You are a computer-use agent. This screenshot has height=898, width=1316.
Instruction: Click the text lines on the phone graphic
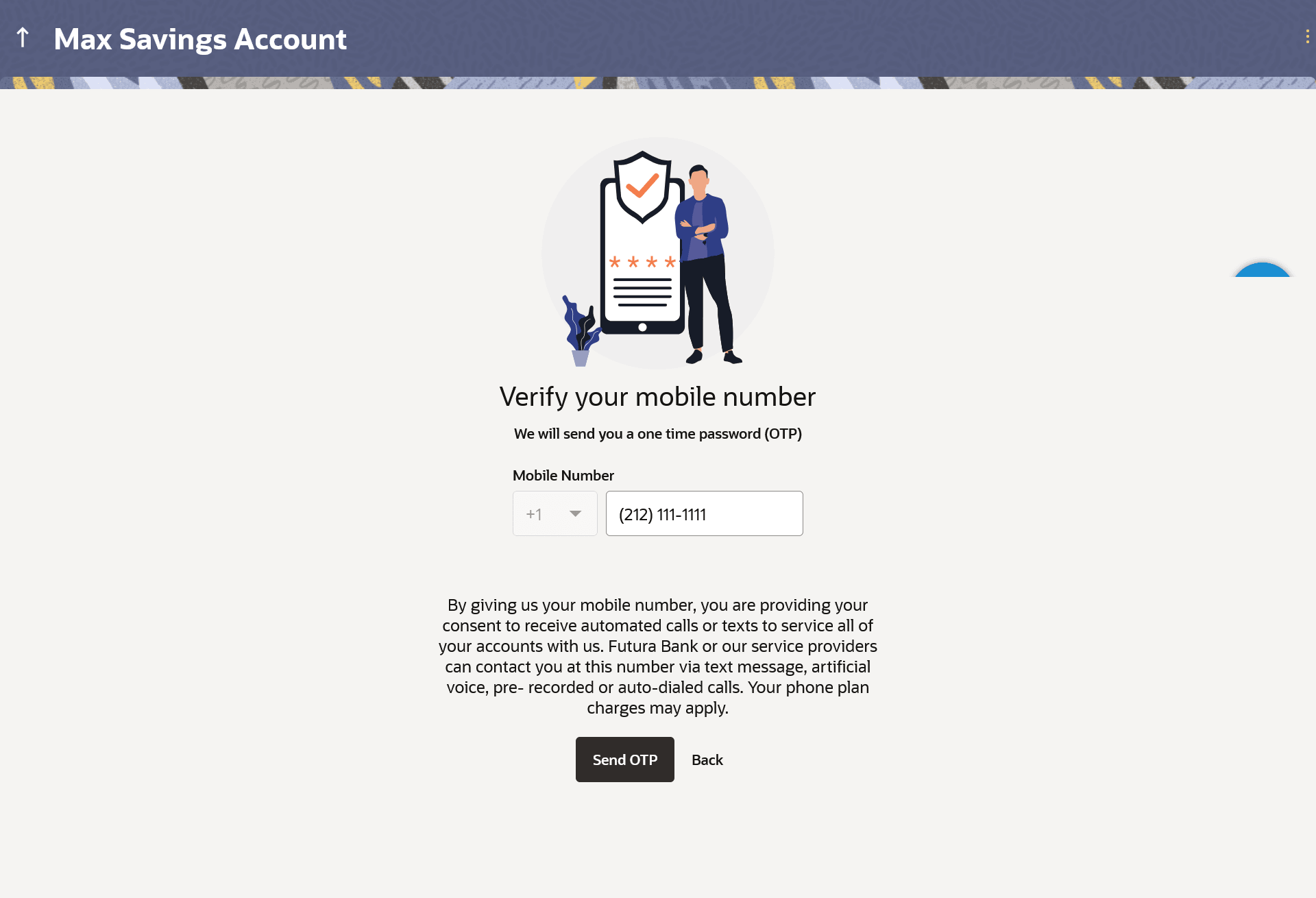[642, 291]
